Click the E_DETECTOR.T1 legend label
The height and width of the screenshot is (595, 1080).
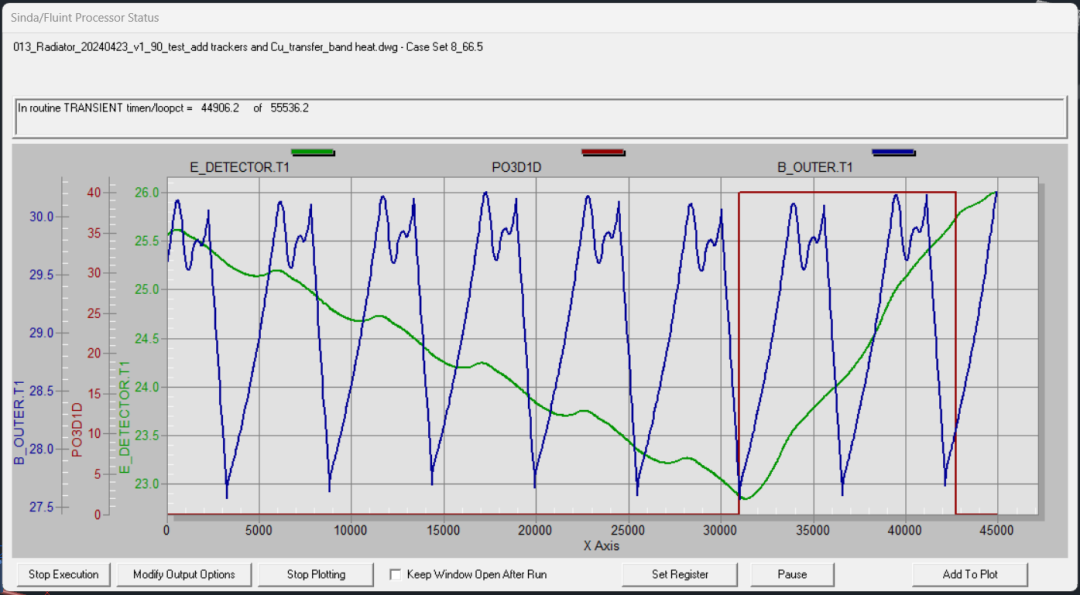pos(240,167)
